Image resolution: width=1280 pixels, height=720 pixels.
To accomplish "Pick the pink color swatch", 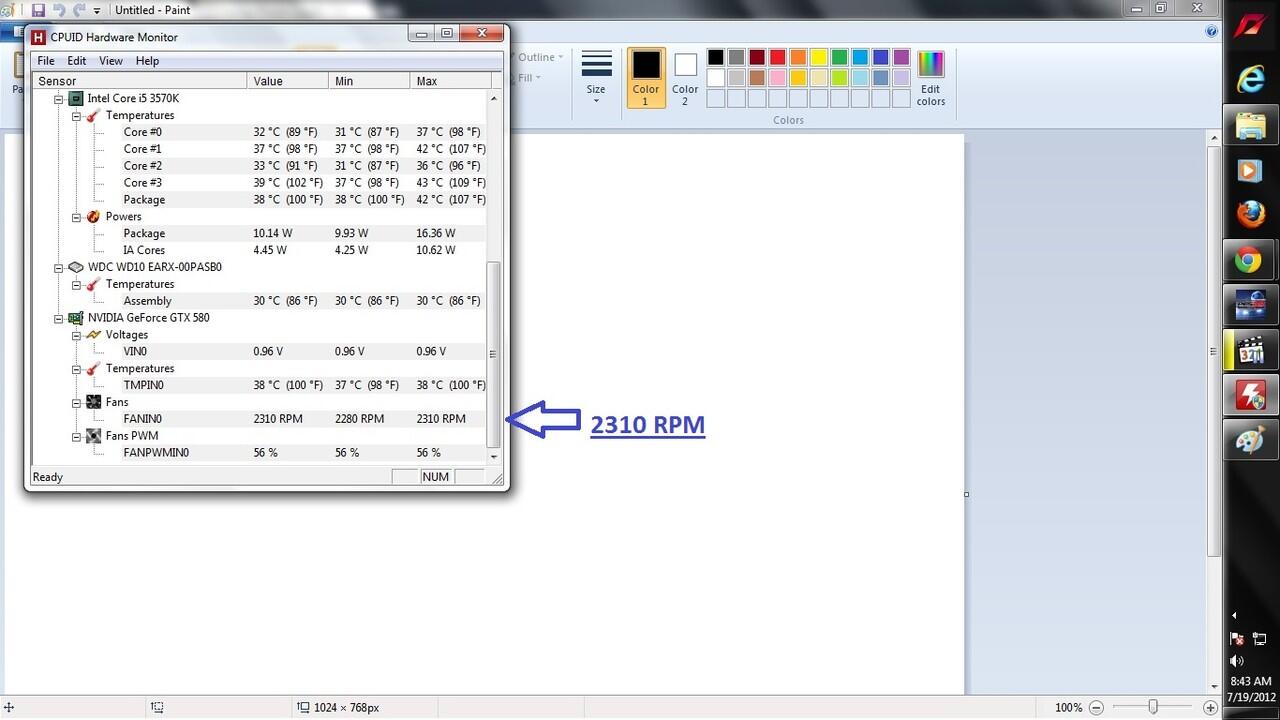I will click(x=777, y=78).
